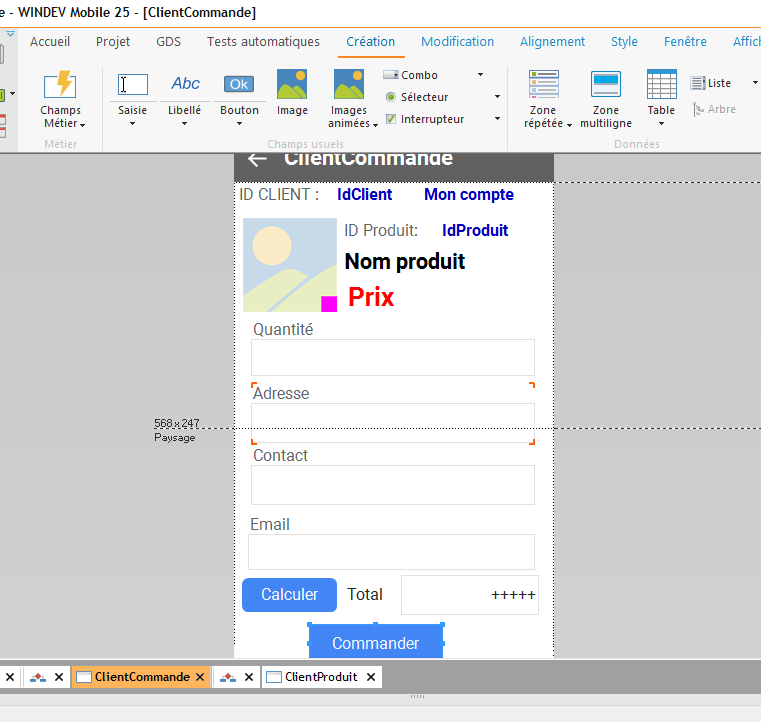Screen dimensions: 761x722
Task: Open the Combo control dropdown arrow
Action: tap(480, 75)
